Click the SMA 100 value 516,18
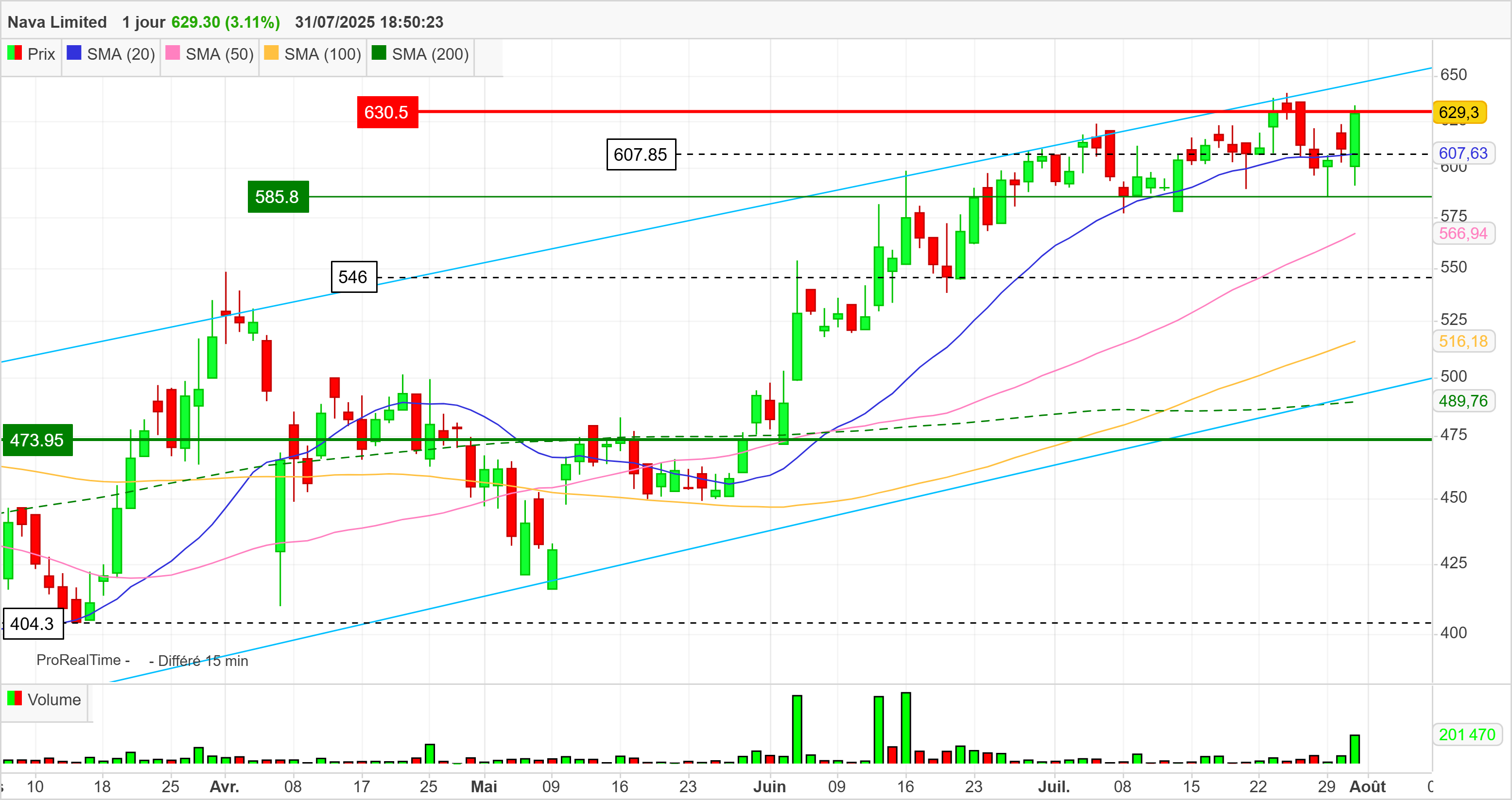This screenshot has height=800, width=1512. point(1463,341)
